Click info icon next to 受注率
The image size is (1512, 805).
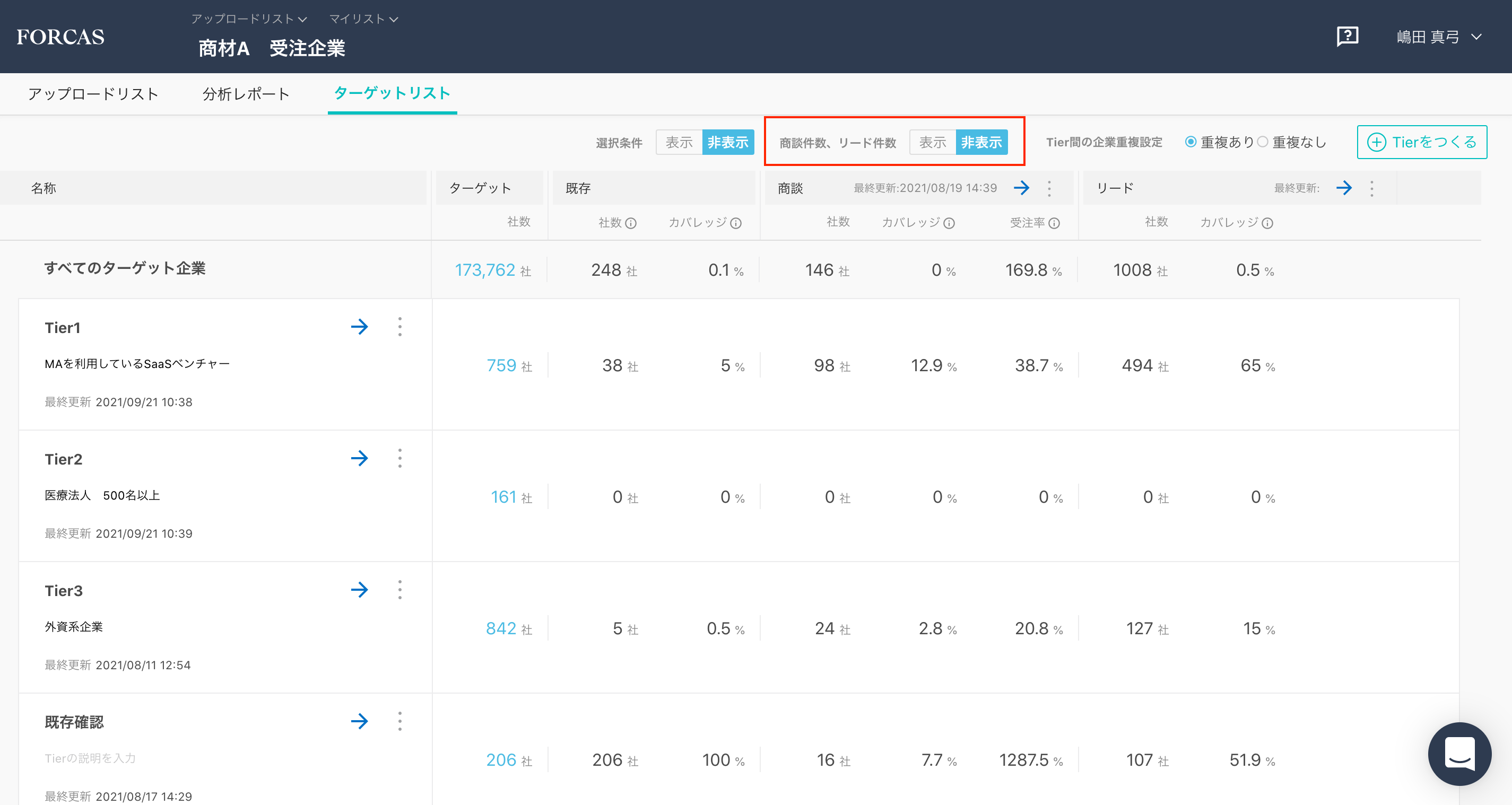(1054, 223)
